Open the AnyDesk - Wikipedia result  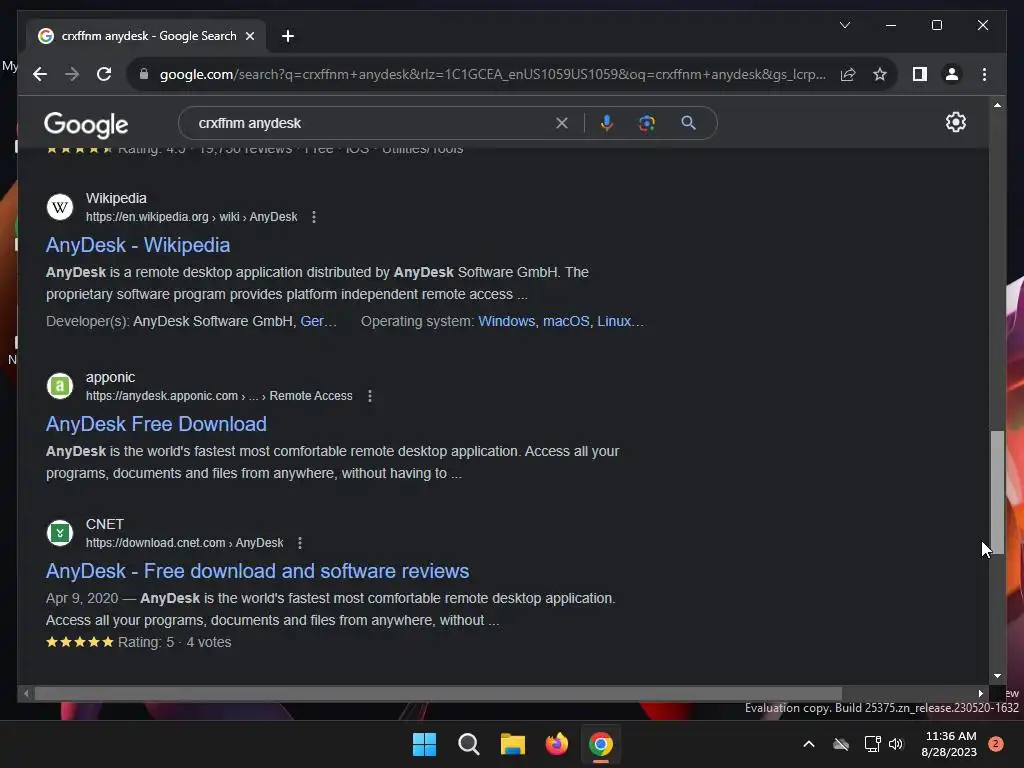pyautogui.click(x=138, y=245)
